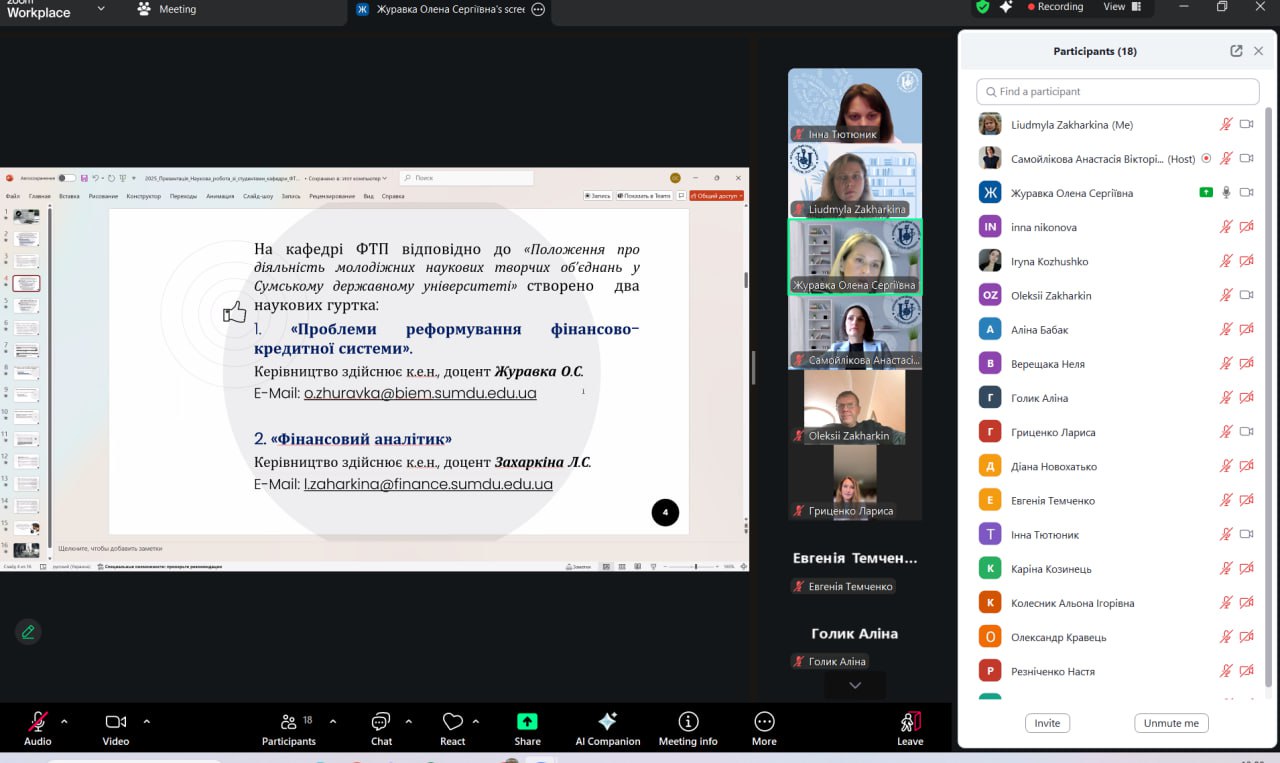1280x763 pixels.
Task: Pop out the Participants panel
Action: (x=1236, y=51)
